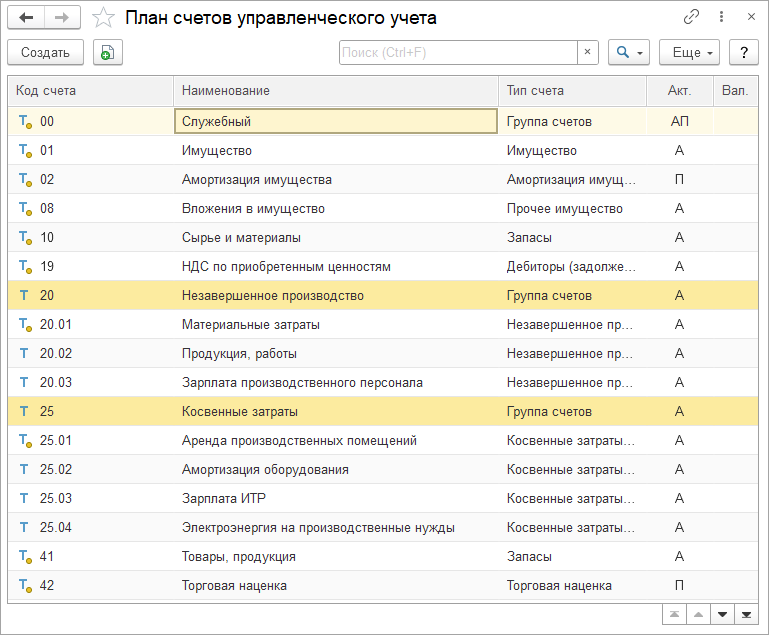769x635 pixels.
Task: Clear the search field with the X button
Action: pyautogui.click(x=588, y=53)
